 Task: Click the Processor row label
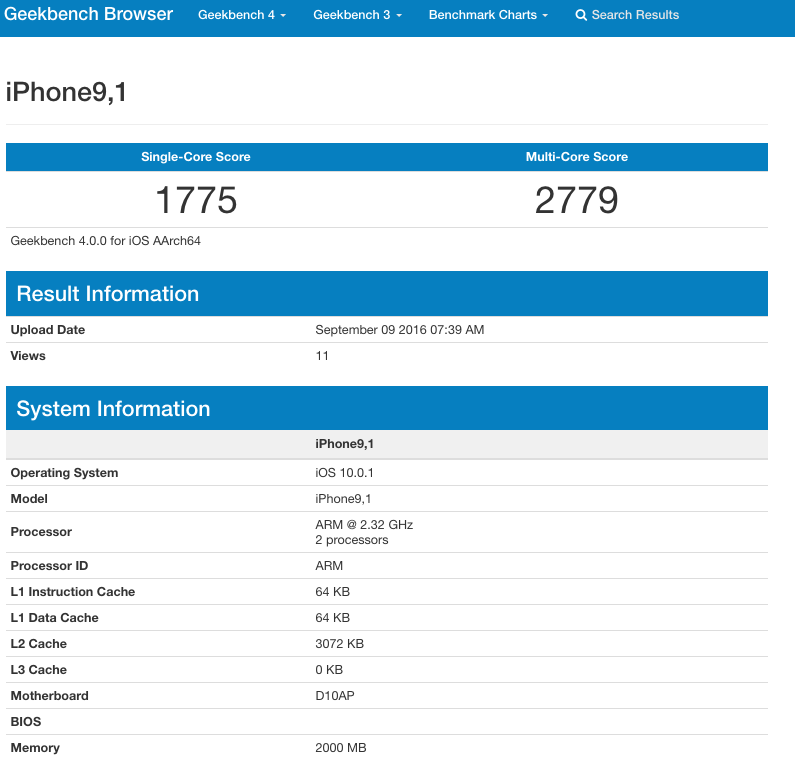tap(41, 532)
